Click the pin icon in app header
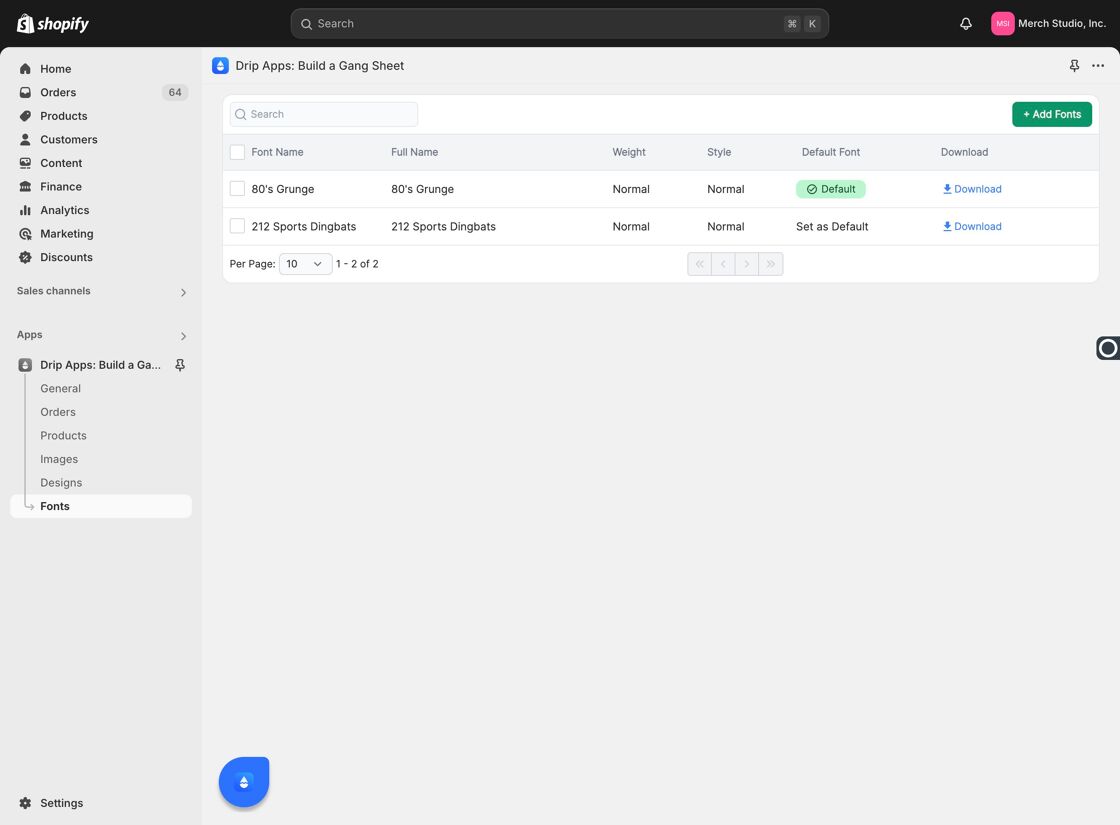This screenshot has height=825, width=1120. pos(1074,66)
